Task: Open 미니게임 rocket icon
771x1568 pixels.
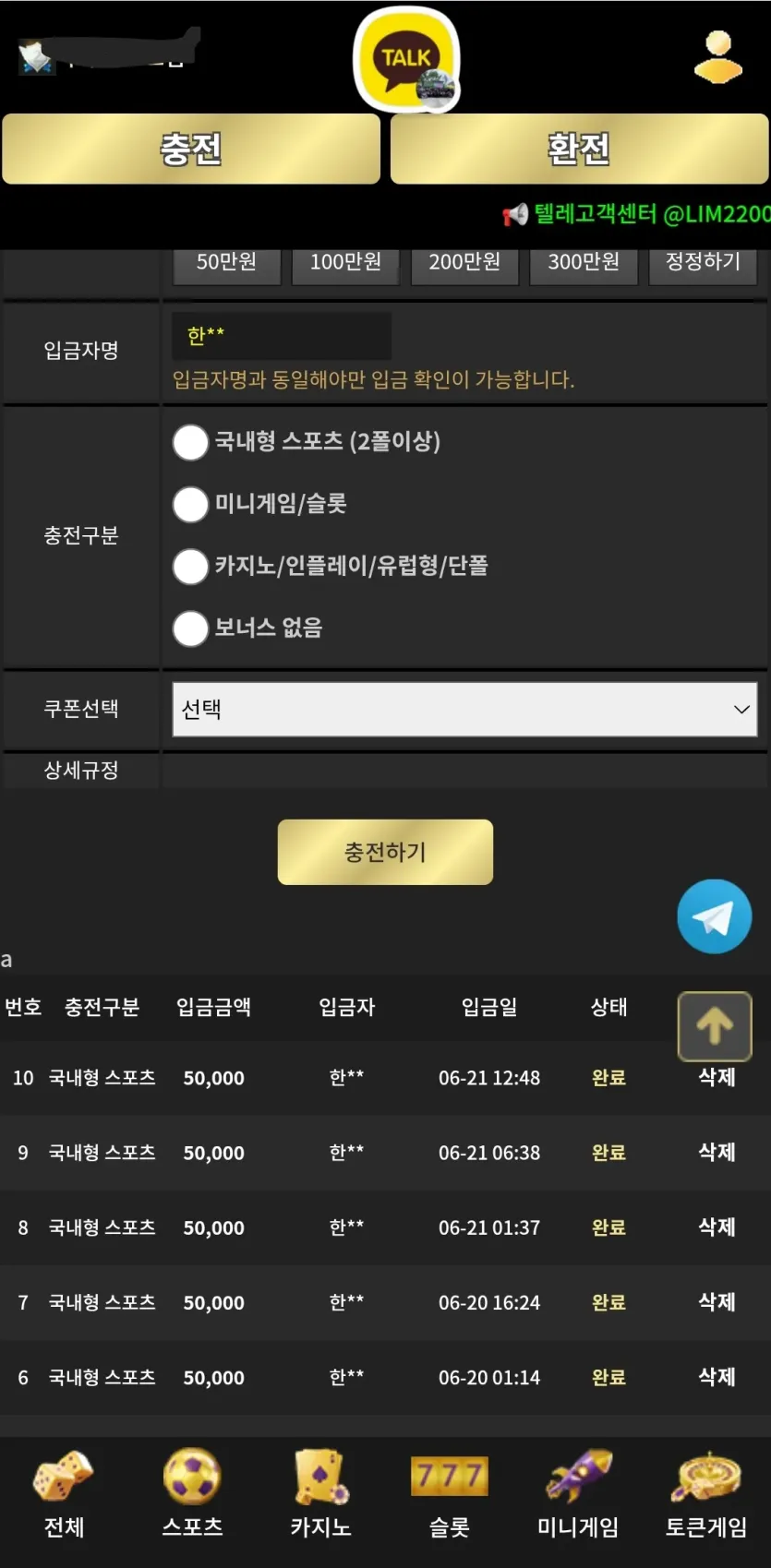Action: coord(578,1476)
